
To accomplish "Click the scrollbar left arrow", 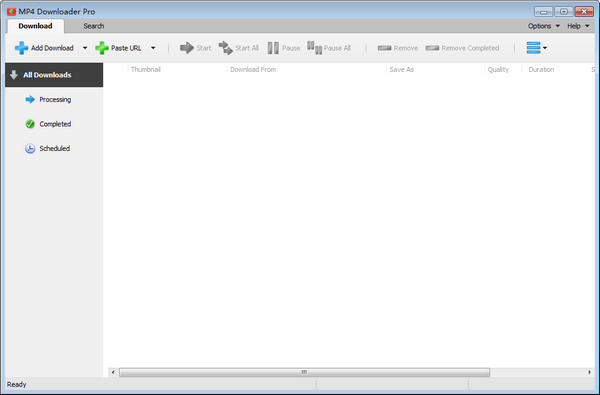I will click(x=113, y=372).
